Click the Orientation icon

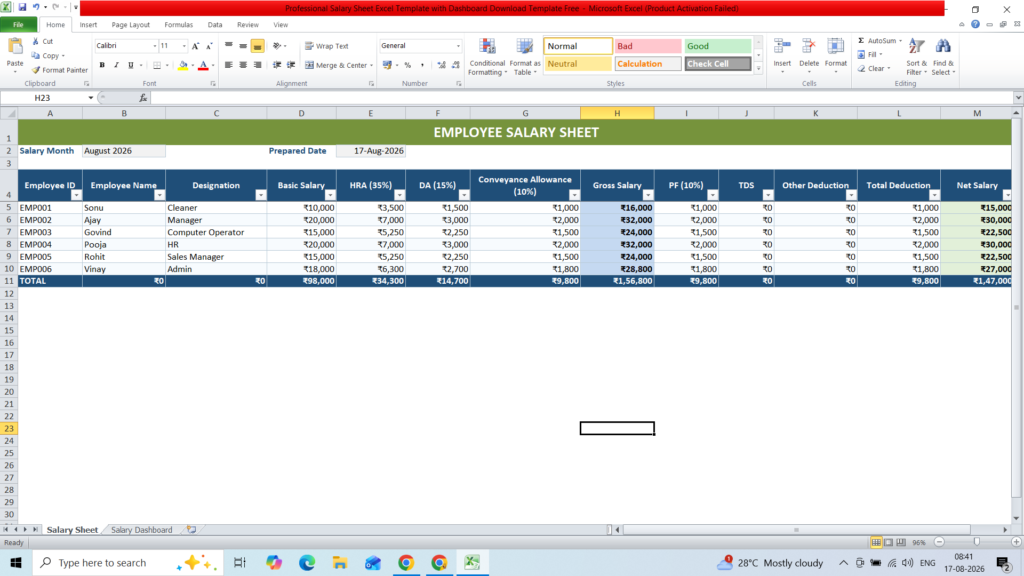click(277, 46)
